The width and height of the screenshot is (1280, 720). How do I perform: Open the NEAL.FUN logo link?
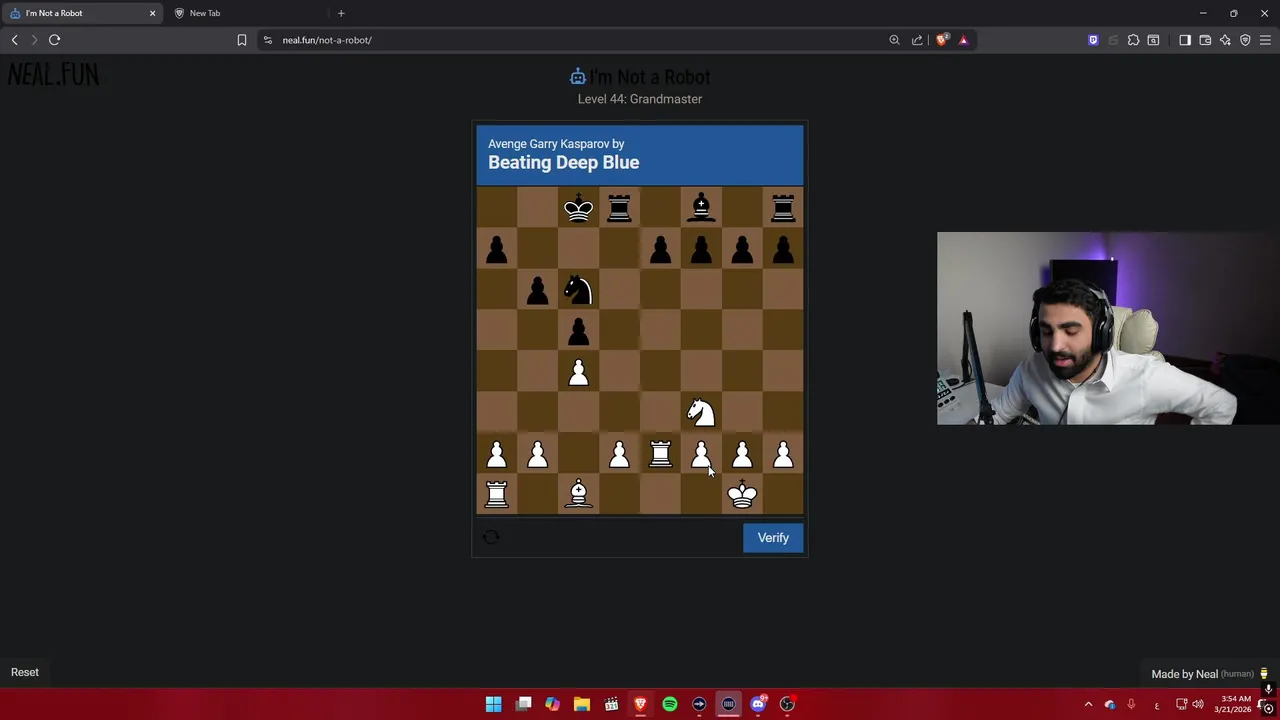pyautogui.click(x=53, y=75)
